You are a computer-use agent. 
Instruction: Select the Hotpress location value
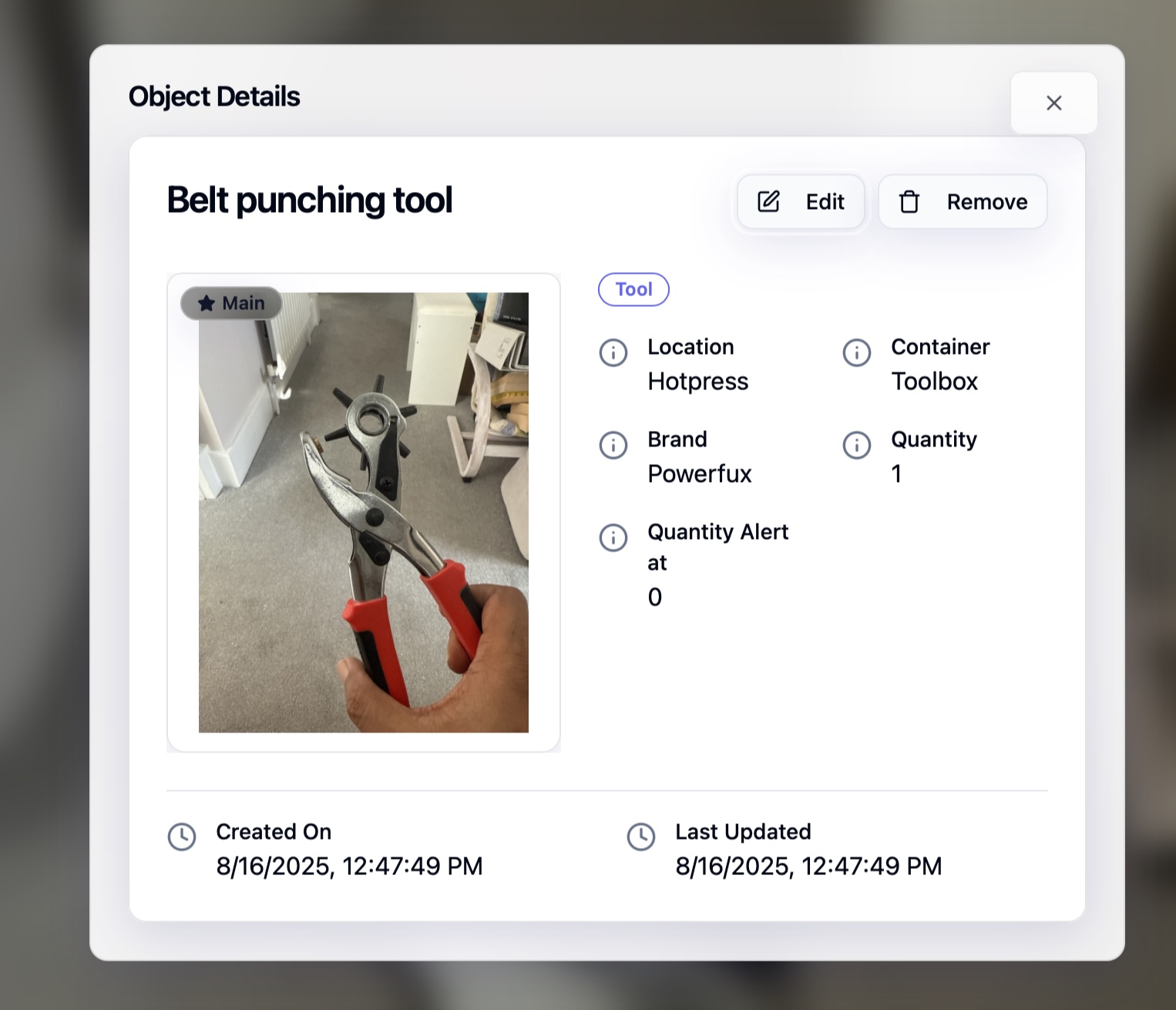pos(697,380)
